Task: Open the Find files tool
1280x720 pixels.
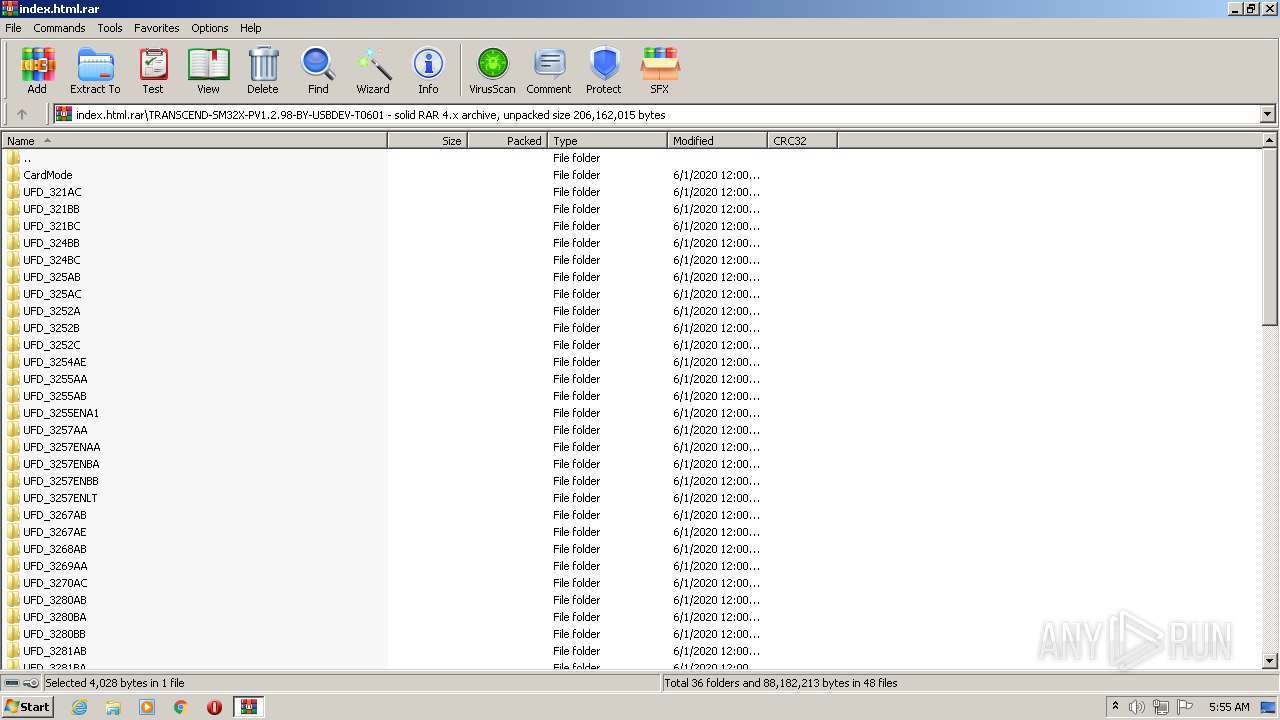Action: [318, 71]
